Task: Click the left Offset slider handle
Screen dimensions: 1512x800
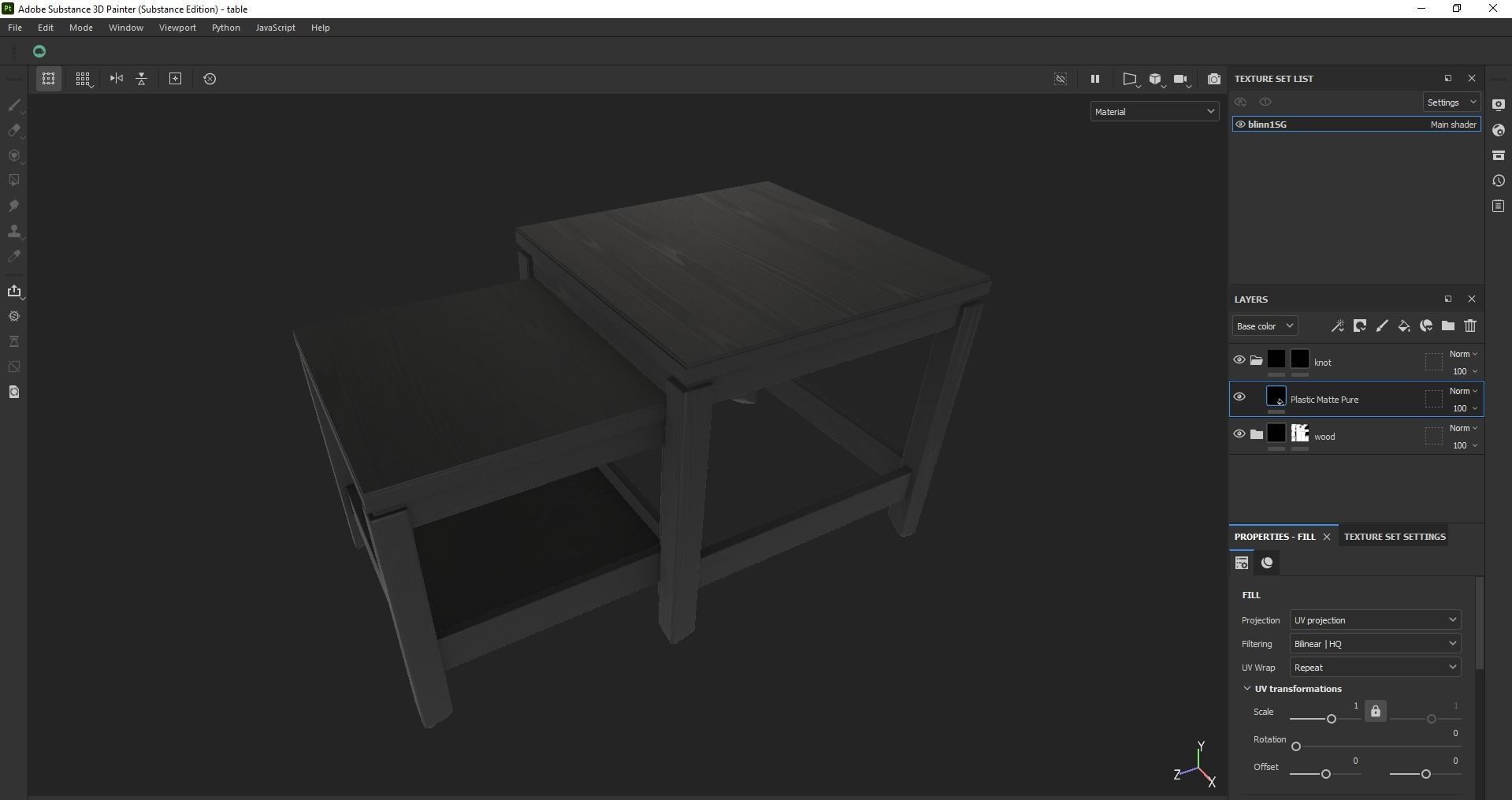Action: (x=1326, y=774)
